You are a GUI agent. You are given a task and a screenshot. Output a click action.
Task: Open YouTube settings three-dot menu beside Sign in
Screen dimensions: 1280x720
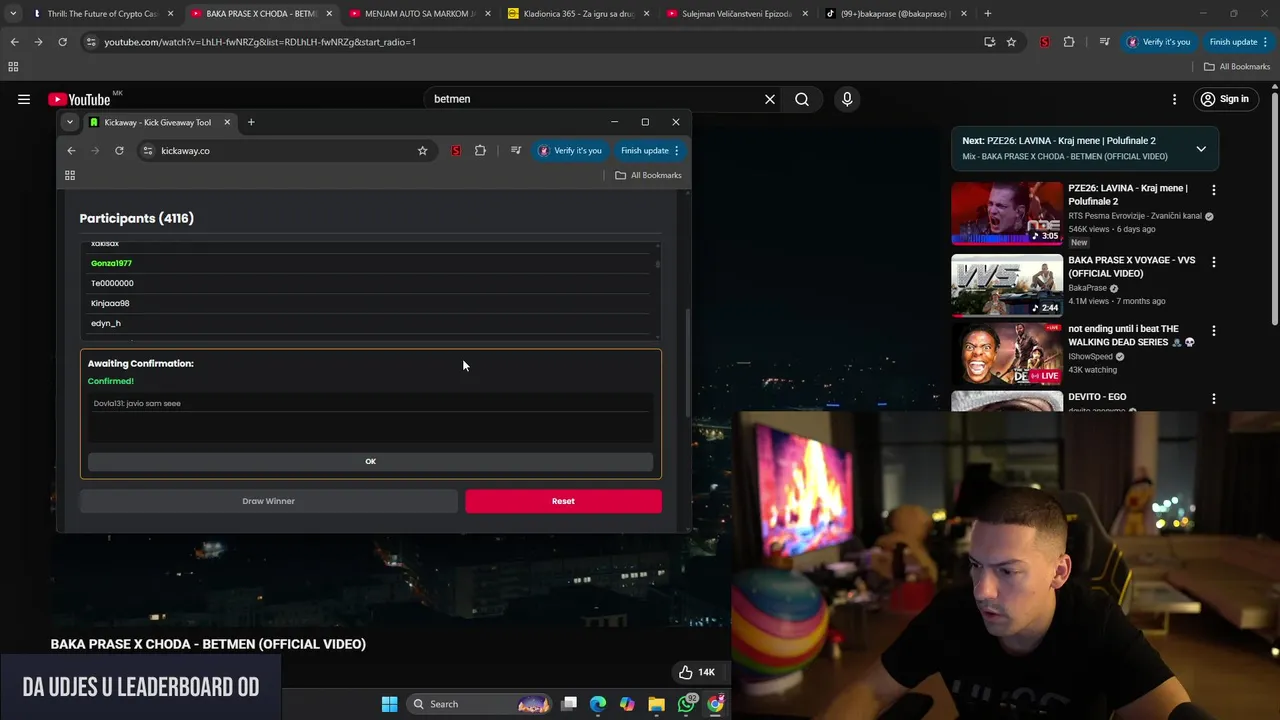tap(1174, 99)
